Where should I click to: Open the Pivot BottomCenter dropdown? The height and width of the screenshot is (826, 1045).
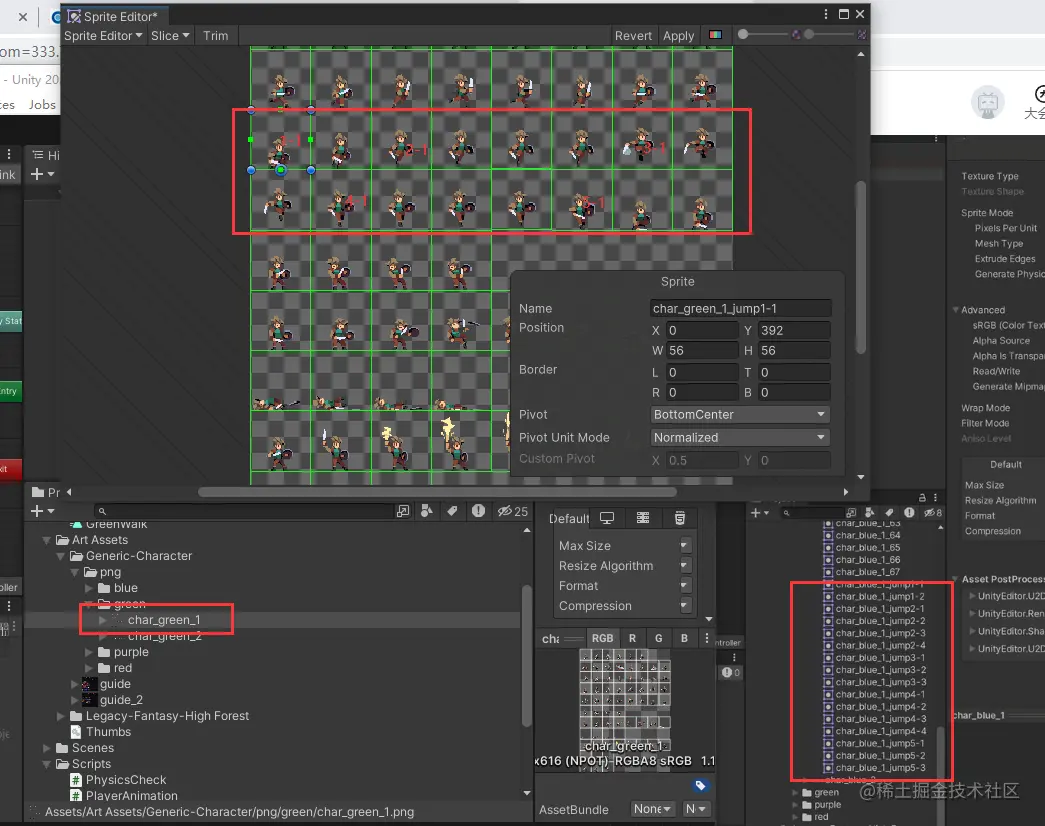click(740, 414)
